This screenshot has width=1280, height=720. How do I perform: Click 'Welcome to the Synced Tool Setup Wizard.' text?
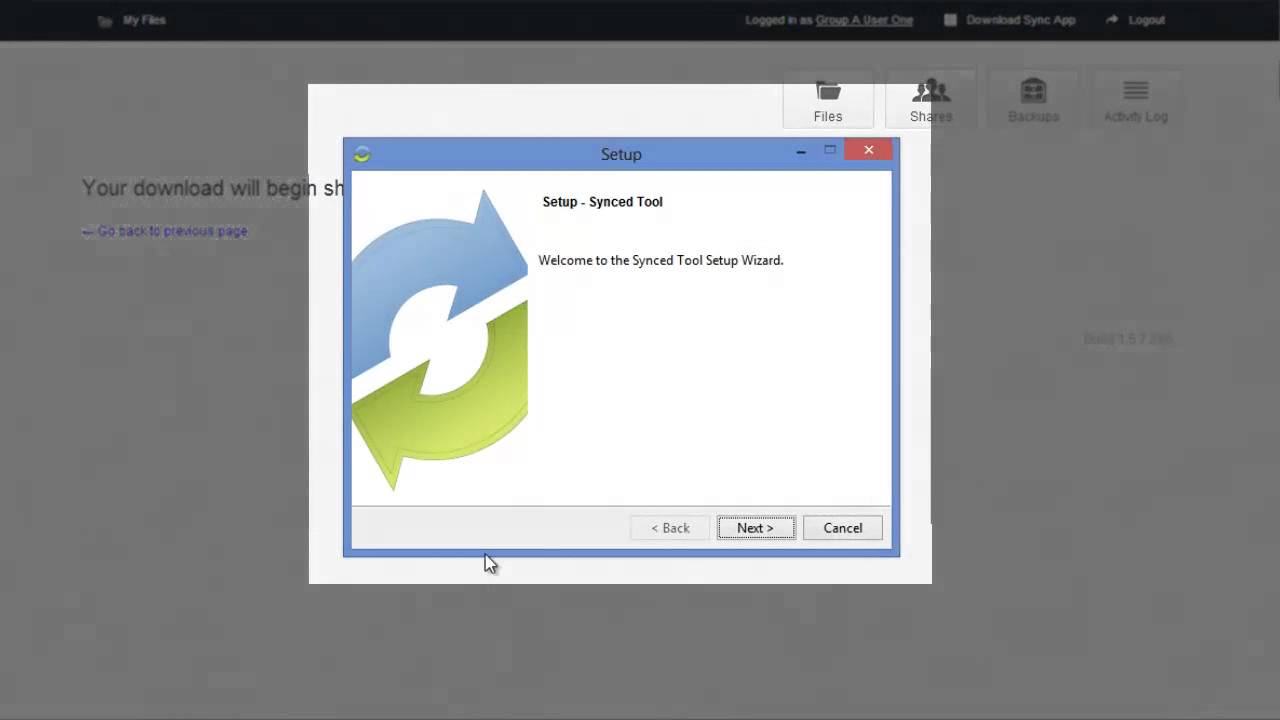(661, 260)
